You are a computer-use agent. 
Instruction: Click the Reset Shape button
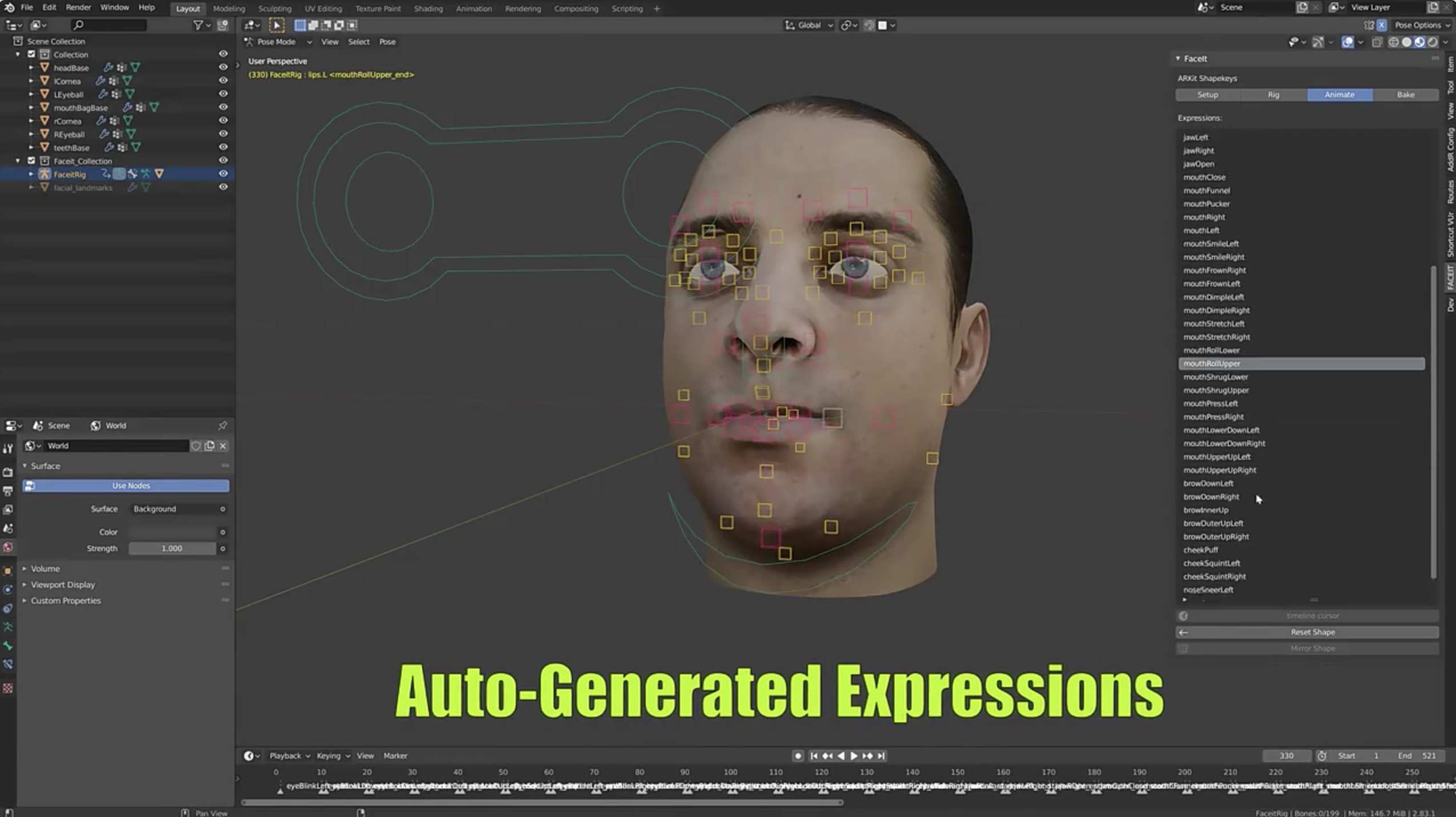click(1312, 632)
